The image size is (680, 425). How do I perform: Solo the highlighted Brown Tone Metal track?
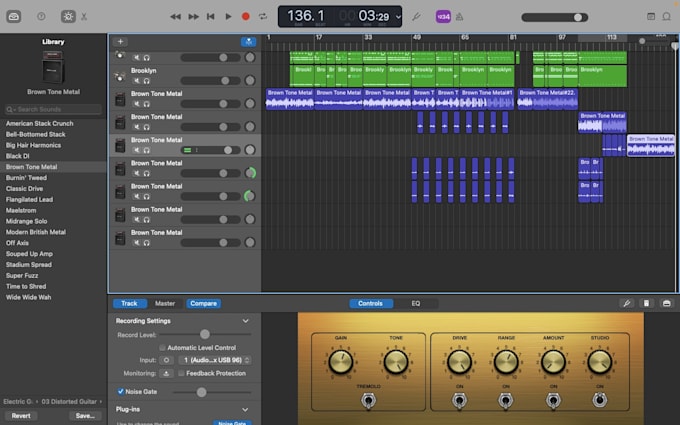(x=147, y=150)
